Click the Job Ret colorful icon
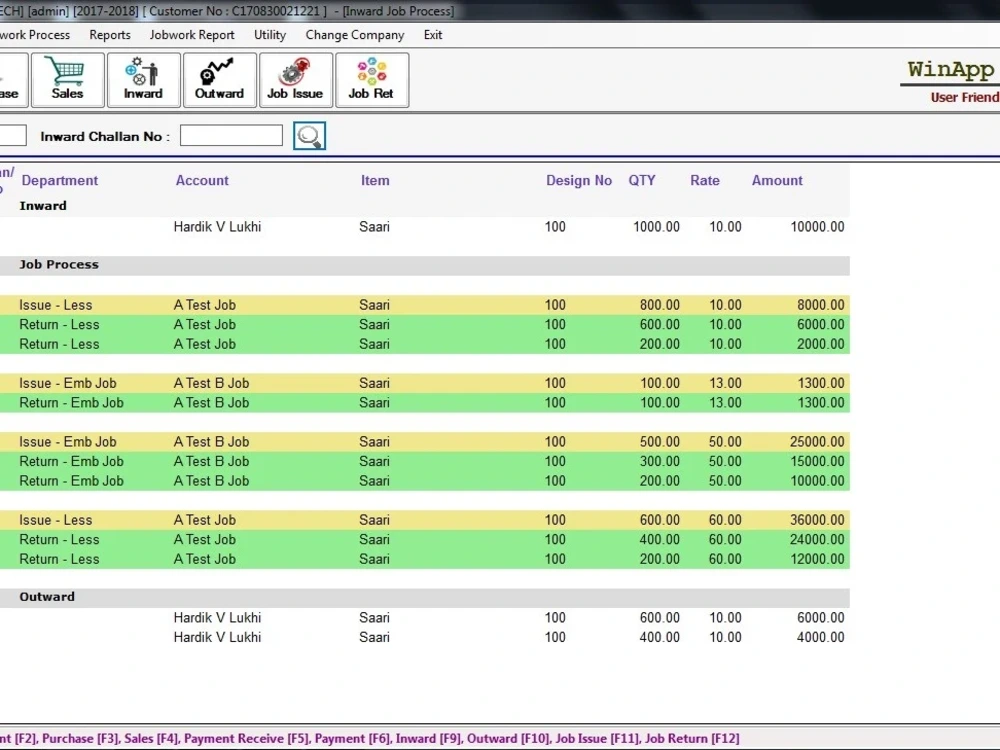 pyautogui.click(x=371, y=79)
